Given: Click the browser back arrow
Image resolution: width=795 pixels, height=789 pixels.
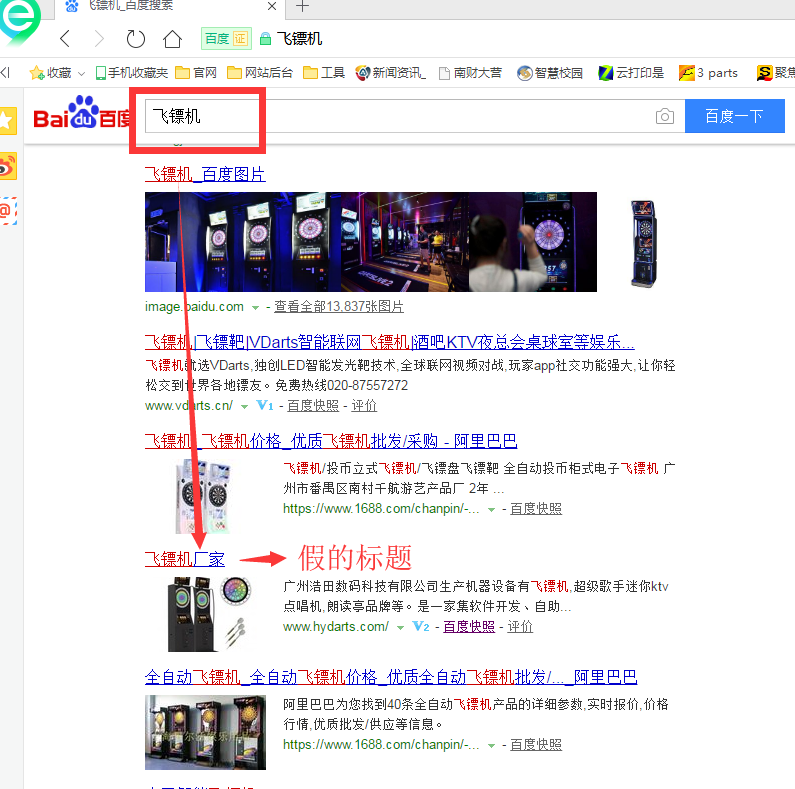Looking at the screenshot, I should point(65,39).
